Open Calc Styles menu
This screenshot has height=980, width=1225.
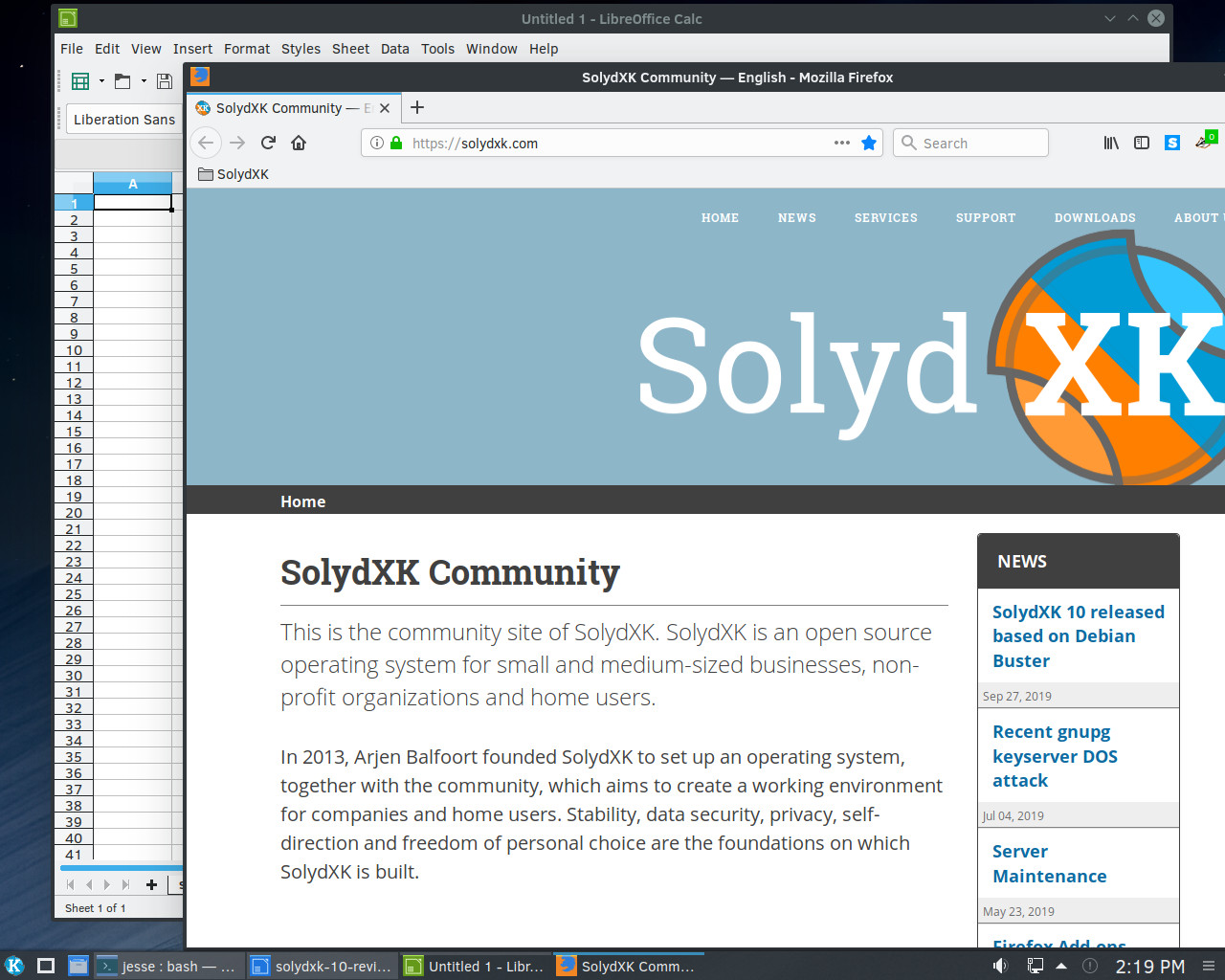pos(301,49)
